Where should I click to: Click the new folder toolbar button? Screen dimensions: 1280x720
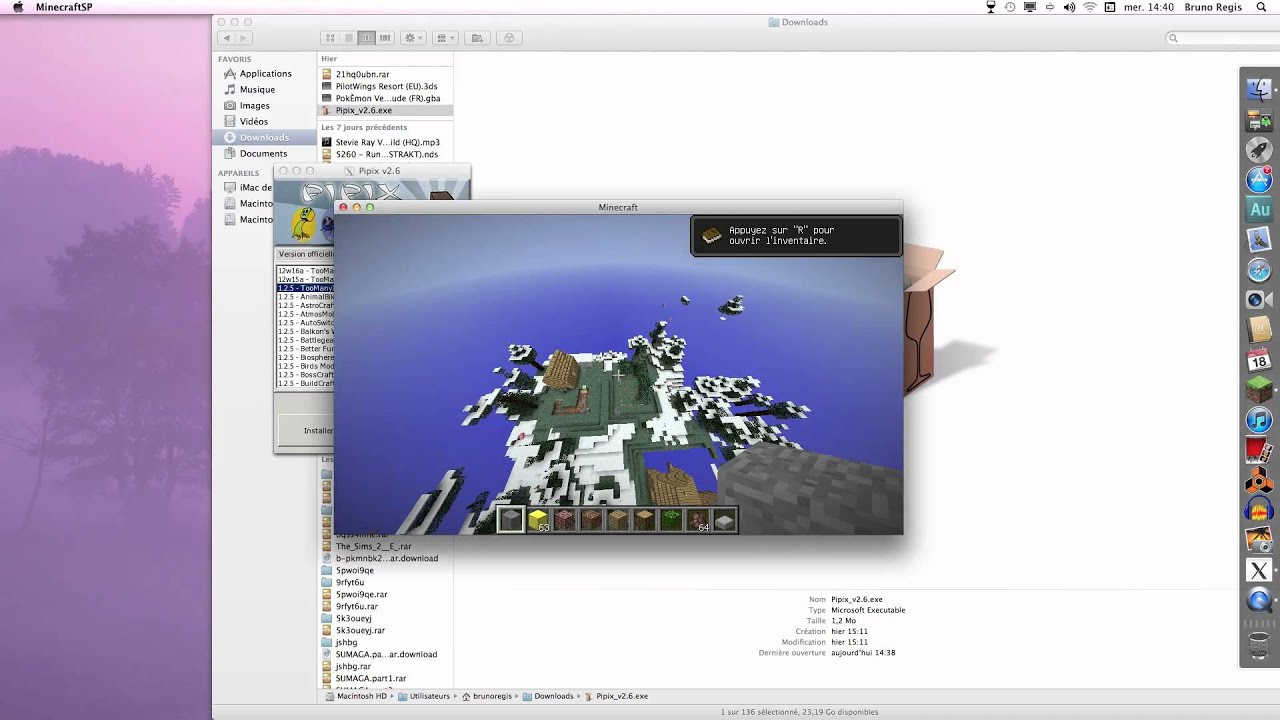(477, 38)
